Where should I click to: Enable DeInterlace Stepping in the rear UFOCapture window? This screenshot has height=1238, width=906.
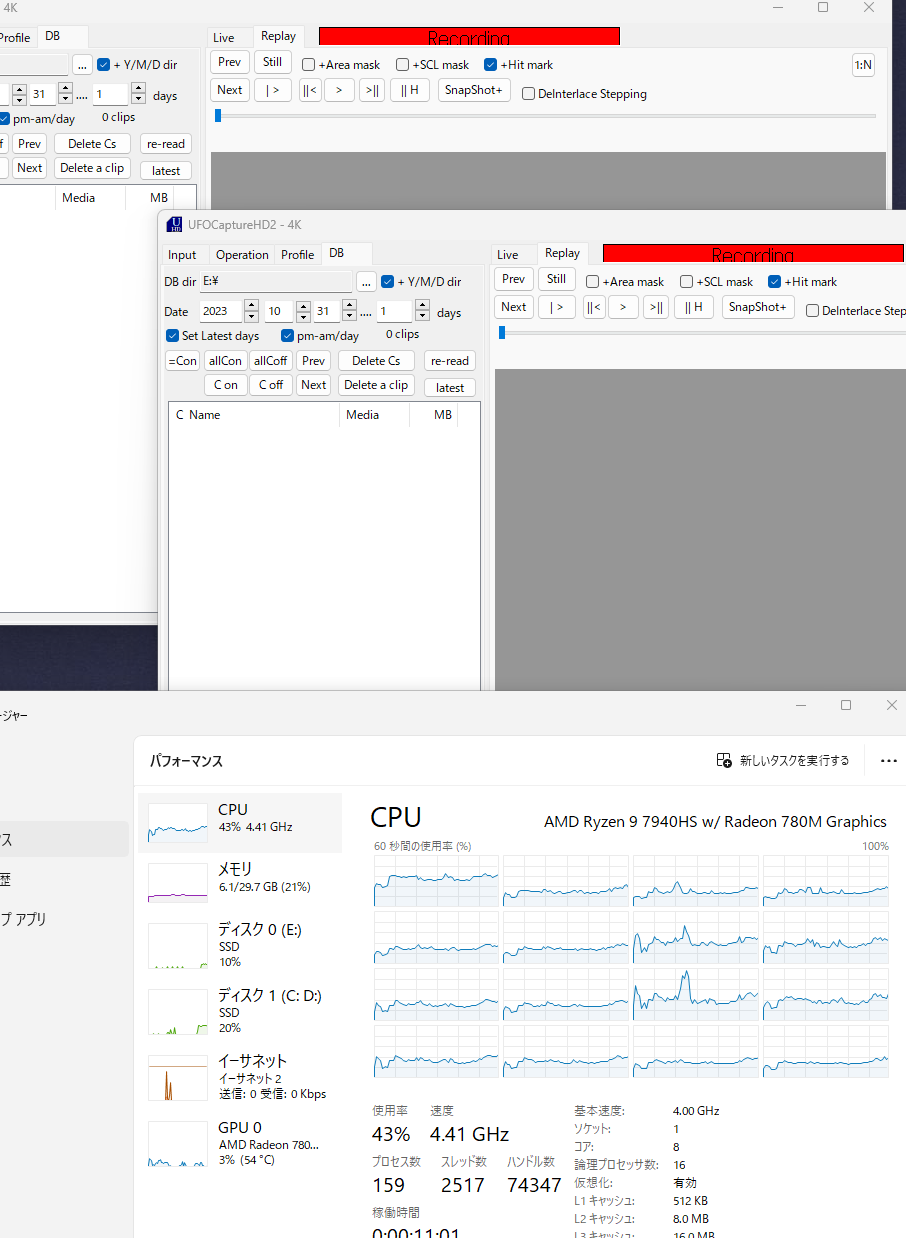point(529,95)
